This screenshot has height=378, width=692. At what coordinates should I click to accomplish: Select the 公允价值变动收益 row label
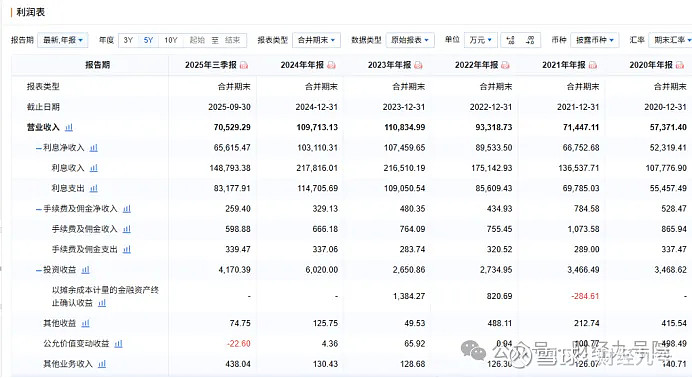click(76, 344)
